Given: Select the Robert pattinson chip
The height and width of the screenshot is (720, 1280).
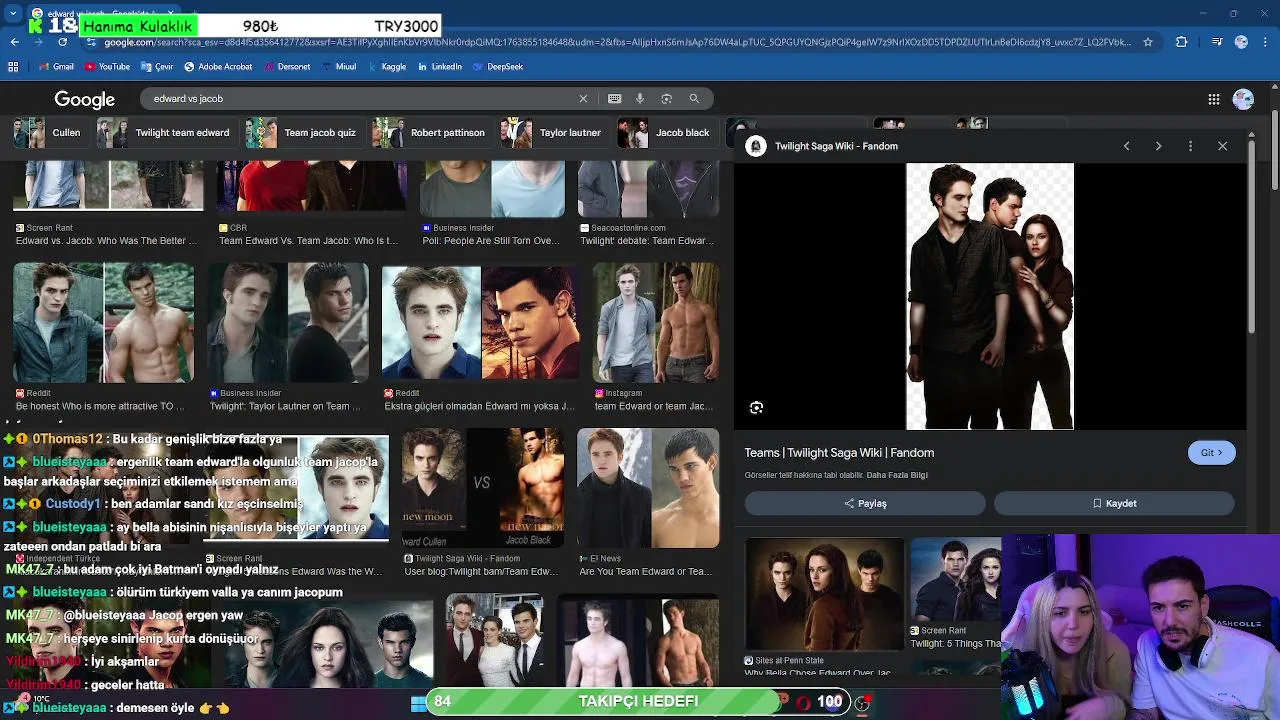Looking at the screenshot, I should click(430, 132).
